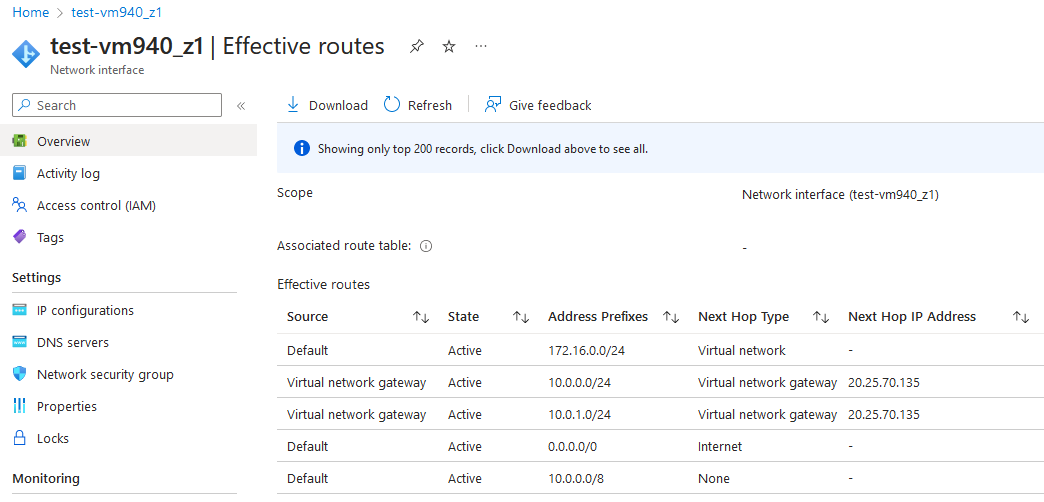Click the Tags icon in sidebar
Image resolution: width=1044 pixels, height=502 pixels.
[19, 237]
